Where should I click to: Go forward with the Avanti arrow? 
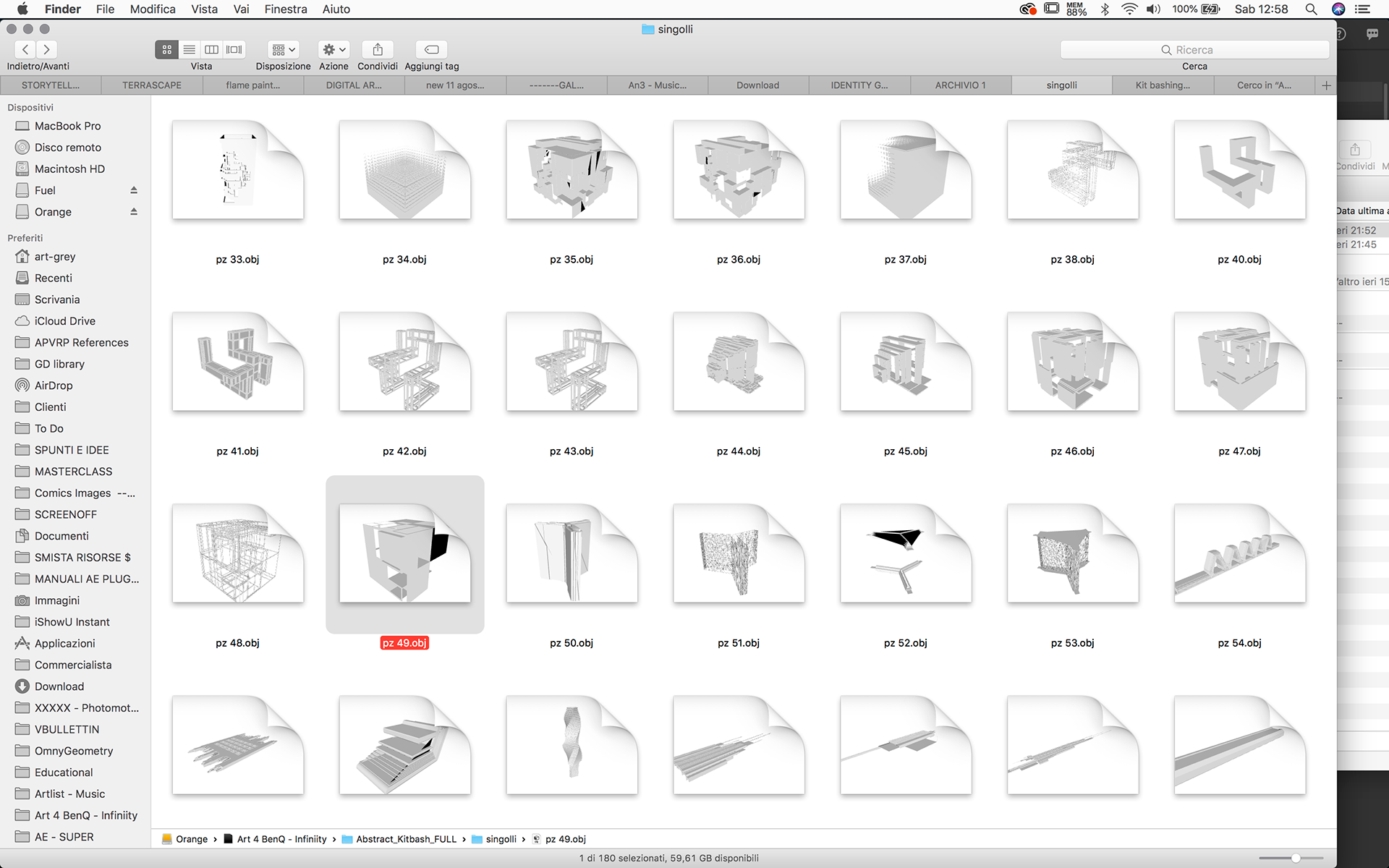[x=46, y=49]
